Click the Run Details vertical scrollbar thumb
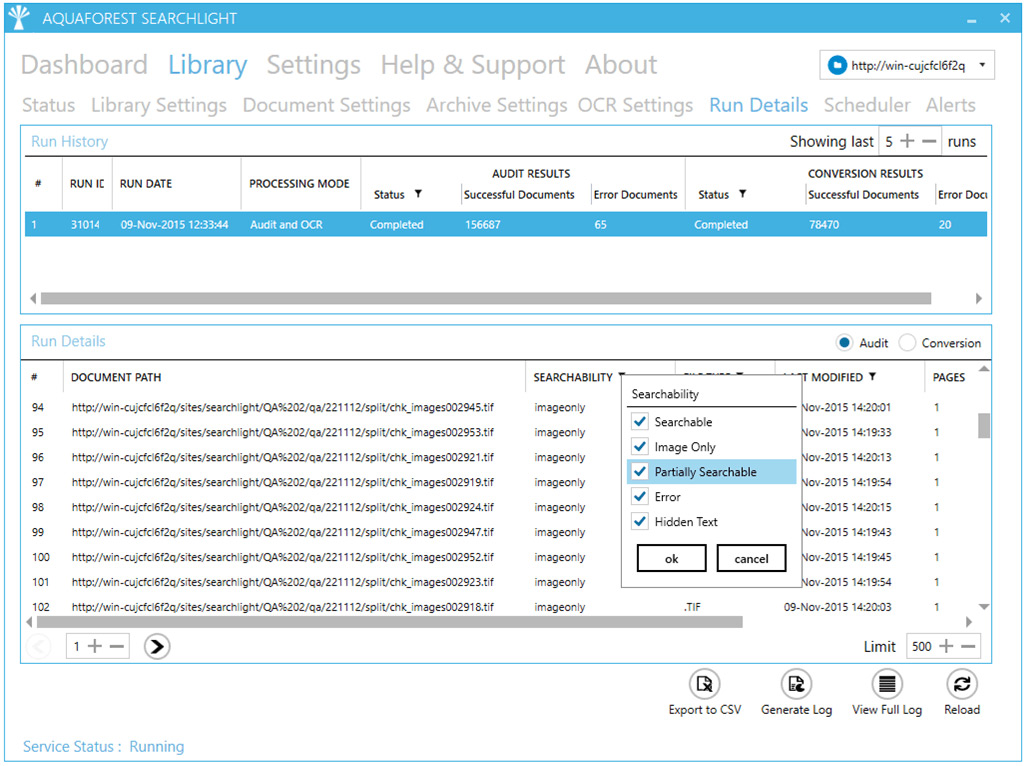The height and width of the screenshot is (766, 1026). [983, 425]
